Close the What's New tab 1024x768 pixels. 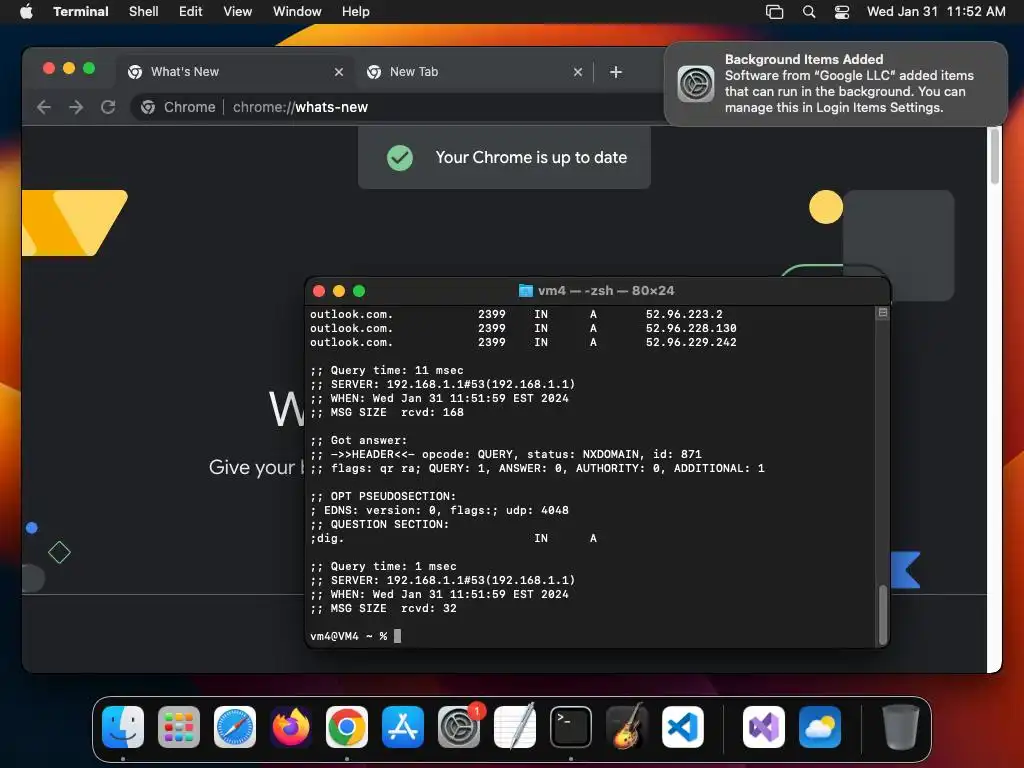338,72
